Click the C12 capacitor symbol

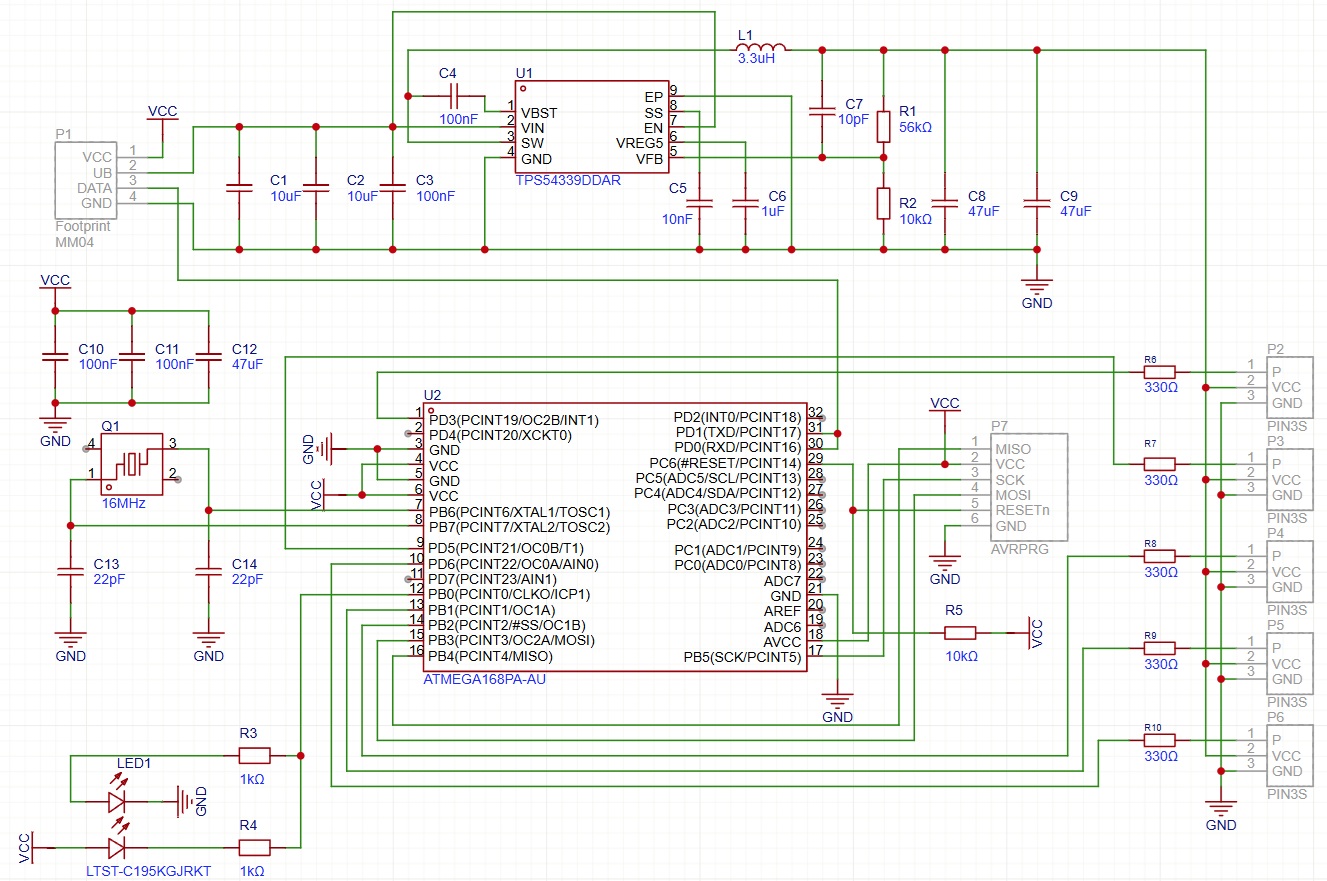click(x=208, y=356)
